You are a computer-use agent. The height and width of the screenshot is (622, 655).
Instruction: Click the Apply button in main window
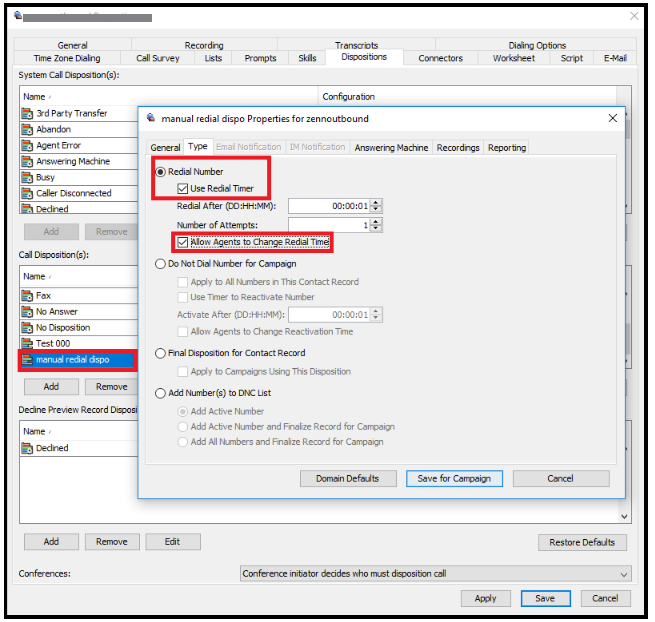pos(485,599)
